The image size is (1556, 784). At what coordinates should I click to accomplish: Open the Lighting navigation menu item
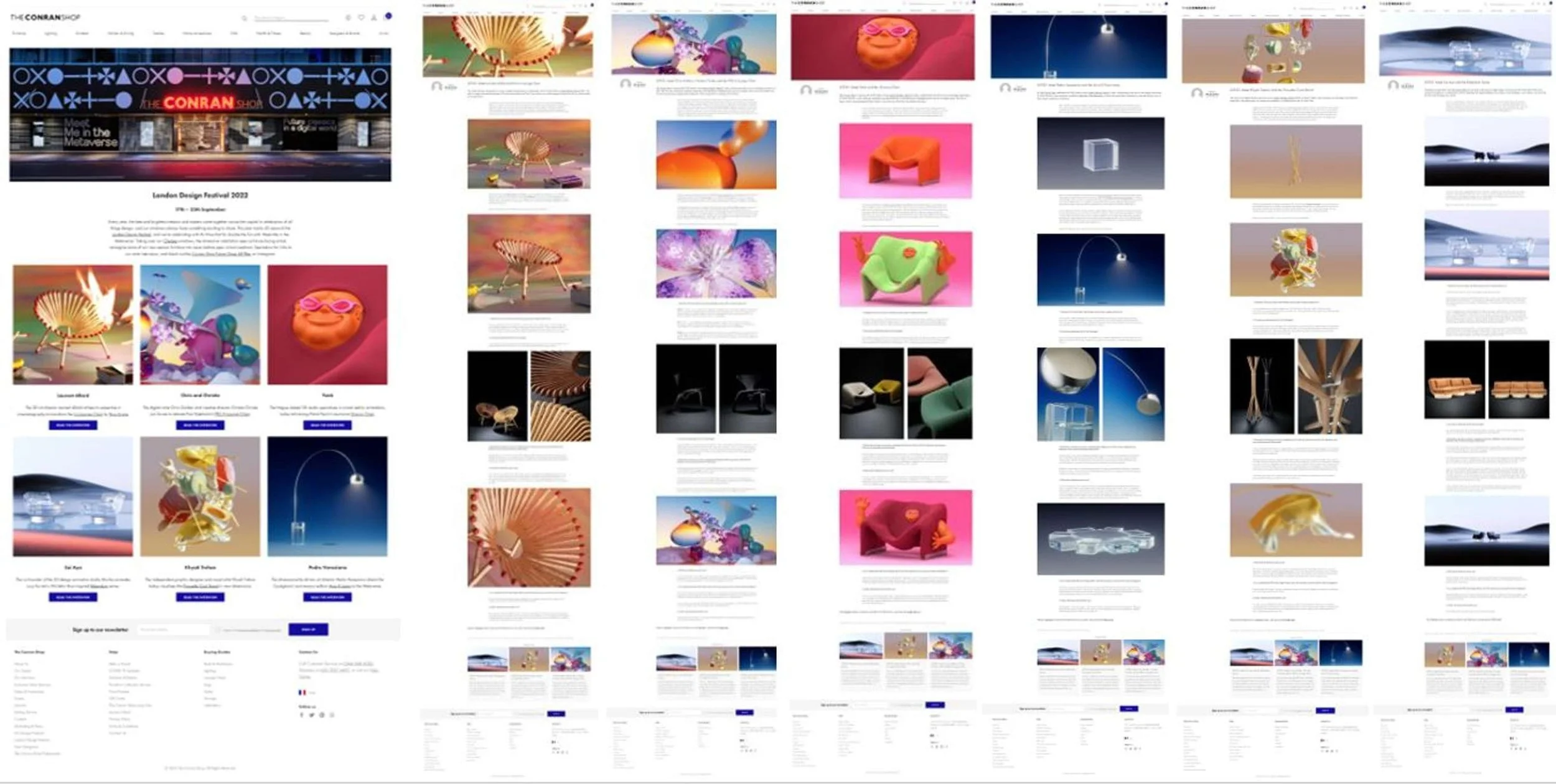click(x=50, y=33)
